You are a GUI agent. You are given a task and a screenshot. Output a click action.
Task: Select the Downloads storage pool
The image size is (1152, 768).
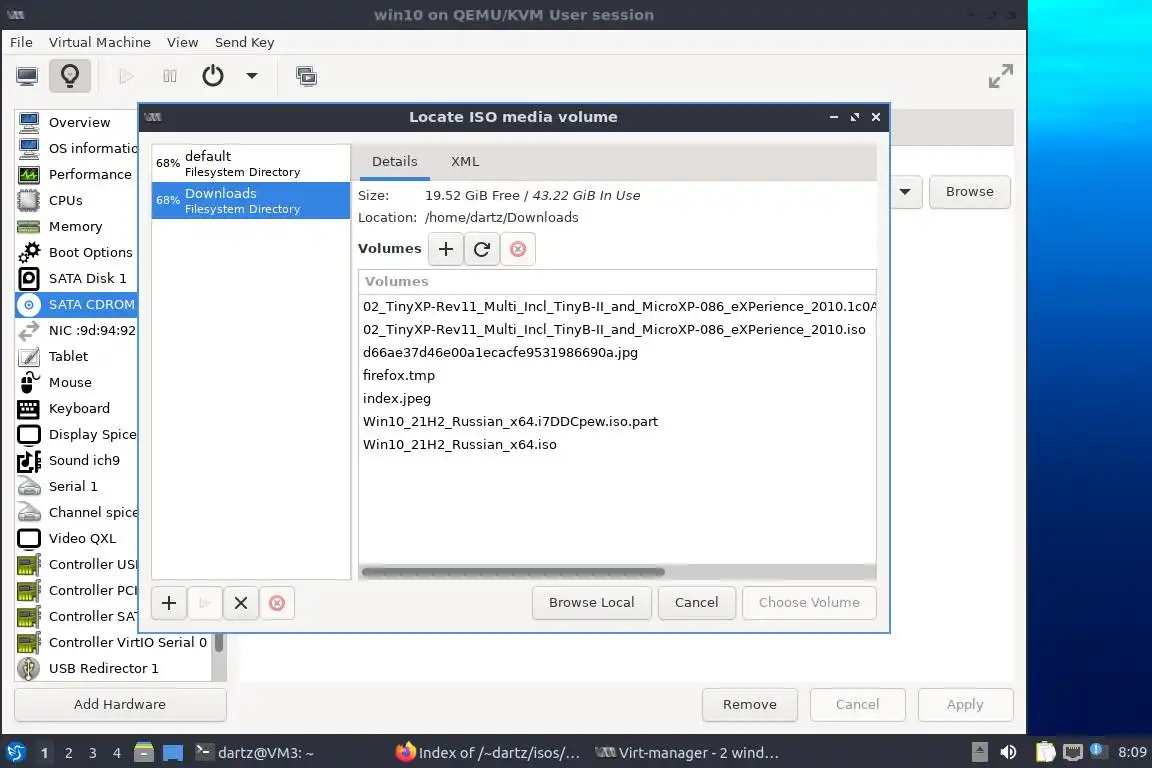pos(251,201)
